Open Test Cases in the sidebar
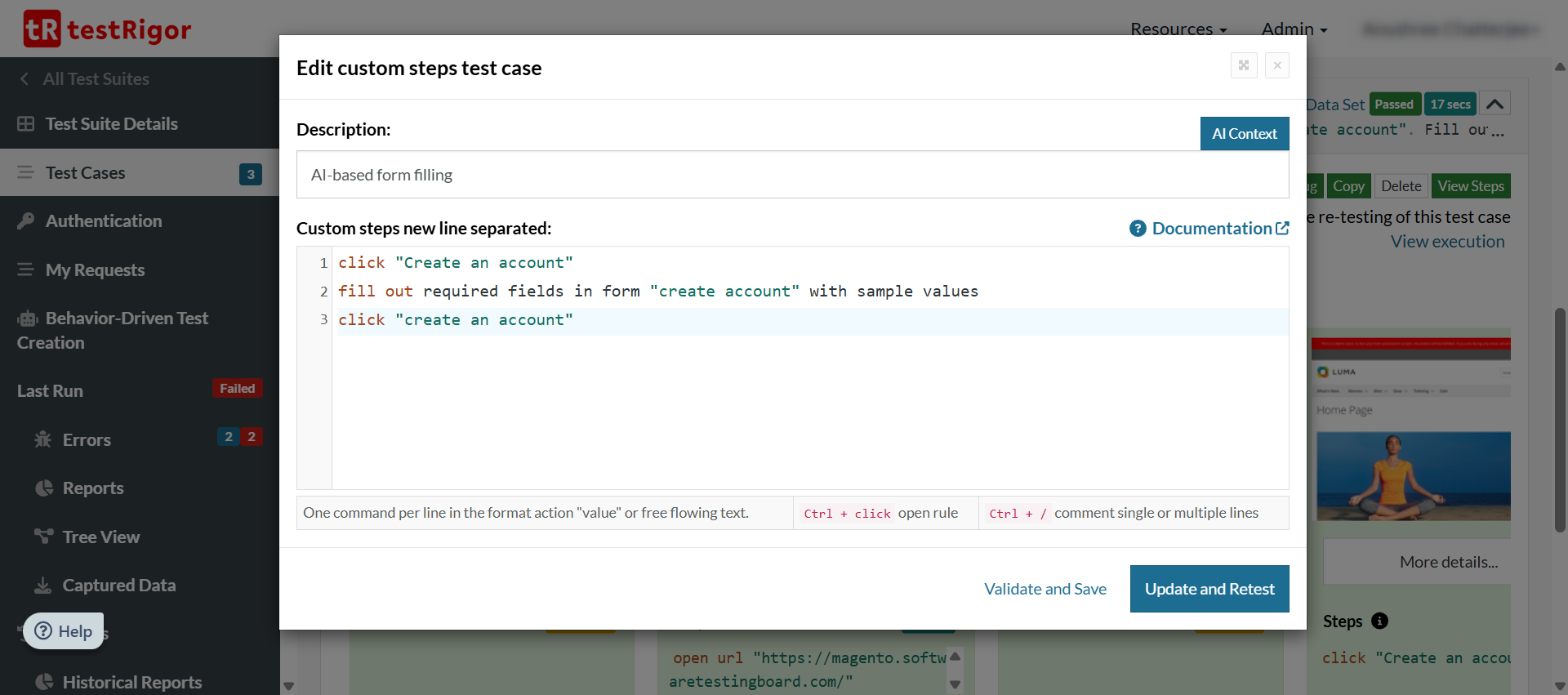Image resolution: width=1568 pixels, height=695 pixels. [86, 173]
